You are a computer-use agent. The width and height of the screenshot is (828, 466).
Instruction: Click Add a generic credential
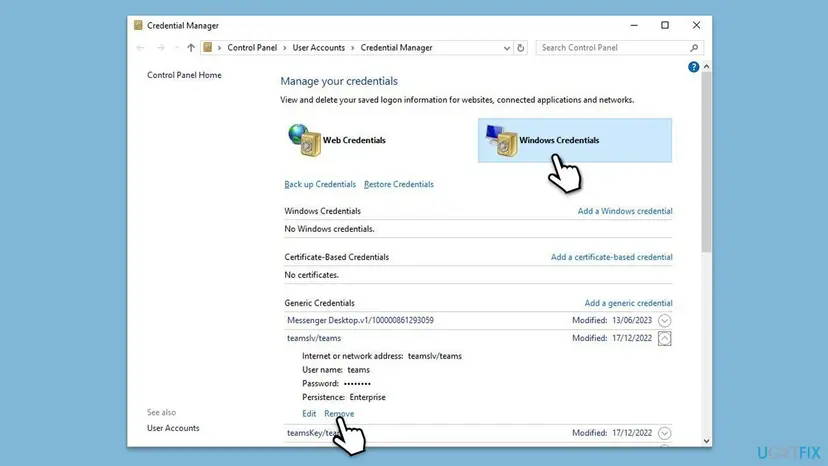click(628, 303)
